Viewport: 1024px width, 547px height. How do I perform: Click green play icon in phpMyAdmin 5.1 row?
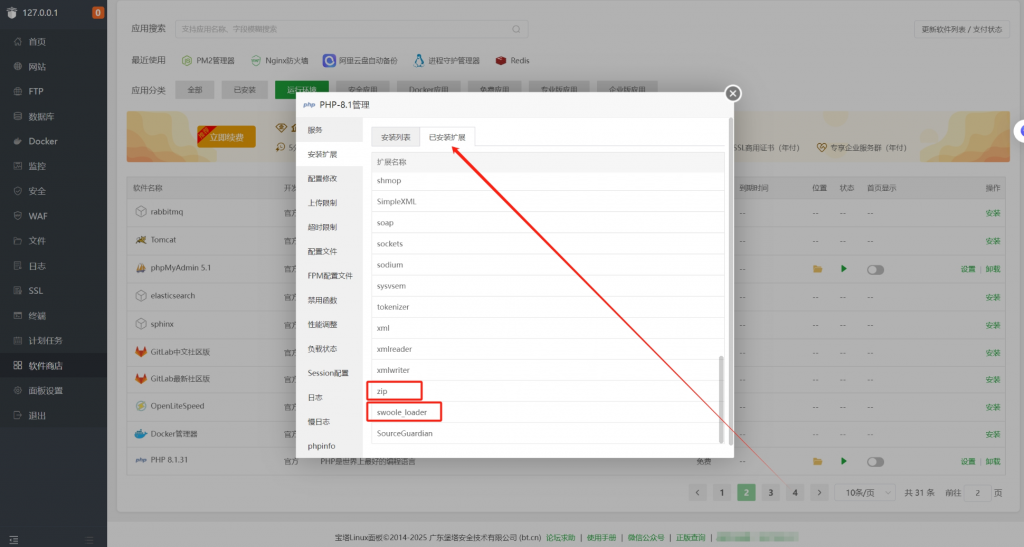(x=844, y=269)
